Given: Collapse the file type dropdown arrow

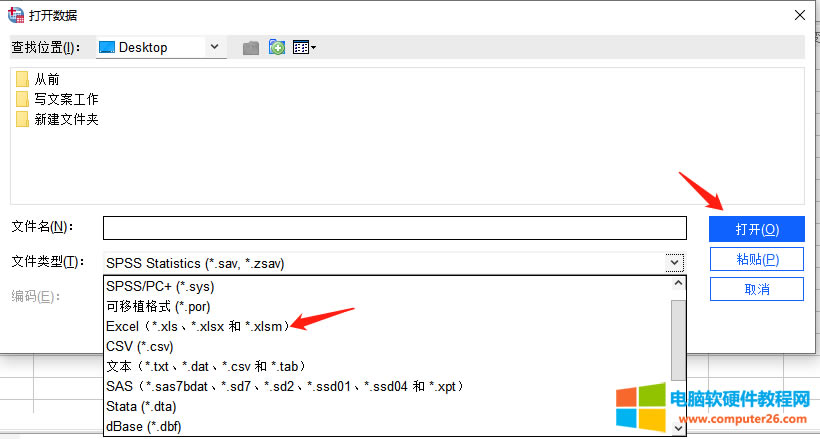Looking at the screenshot, I should [676, 263].
